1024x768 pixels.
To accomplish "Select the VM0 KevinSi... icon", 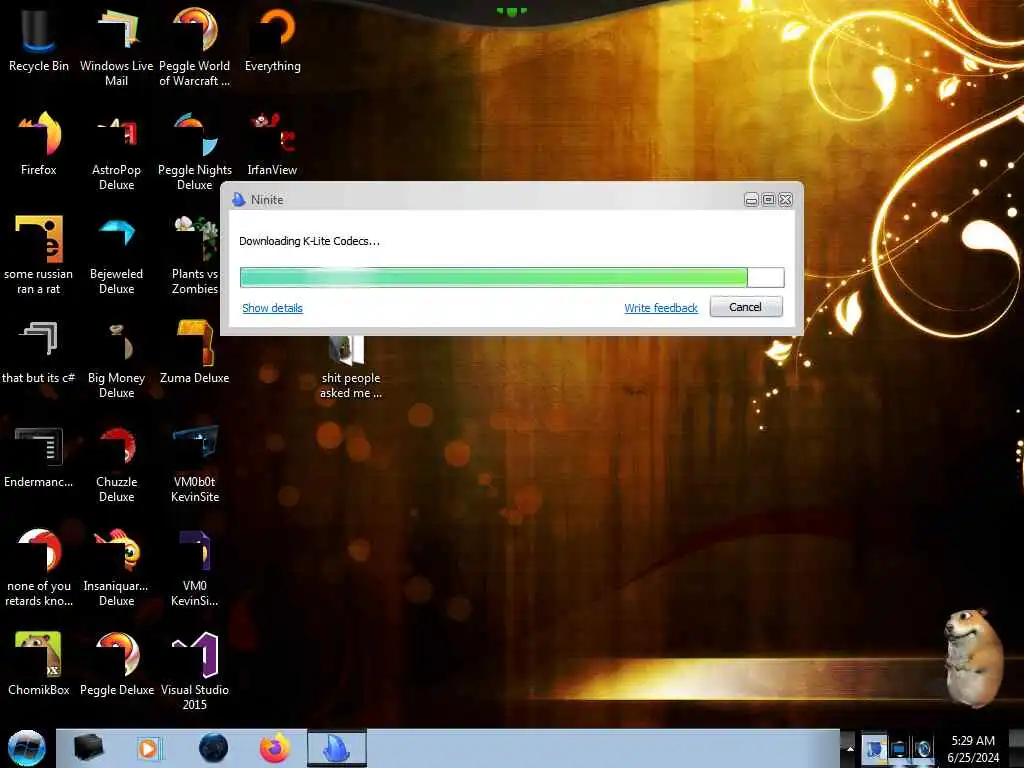I will [x=194, y=567].
